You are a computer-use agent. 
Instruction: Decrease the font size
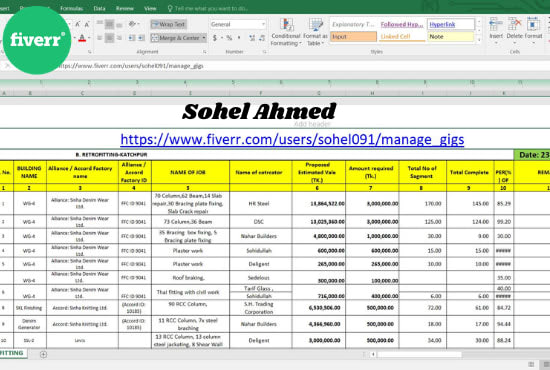point(87,24)
